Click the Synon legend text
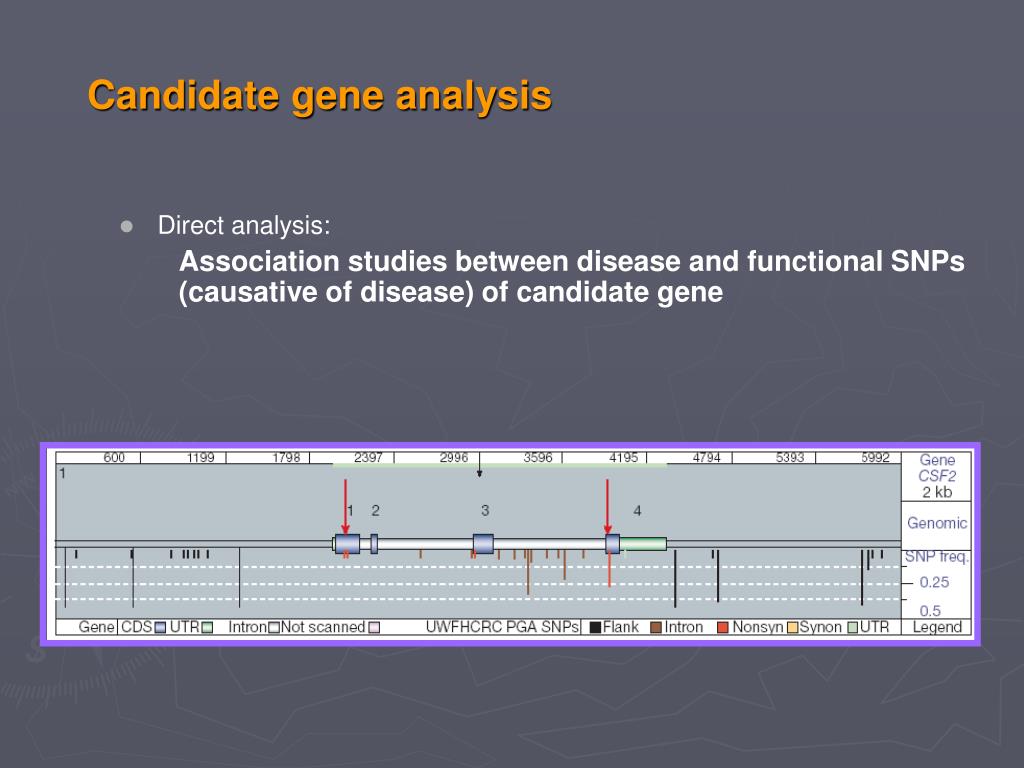 (823, 627)
